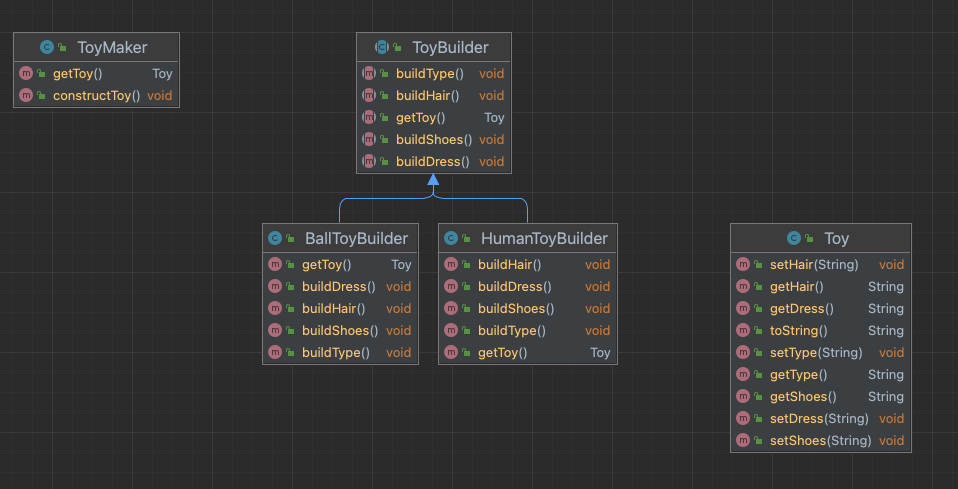Select the BallToyBuilder class header
The width and height of the screenshot is (958, 489).
(x=340, y=238)
